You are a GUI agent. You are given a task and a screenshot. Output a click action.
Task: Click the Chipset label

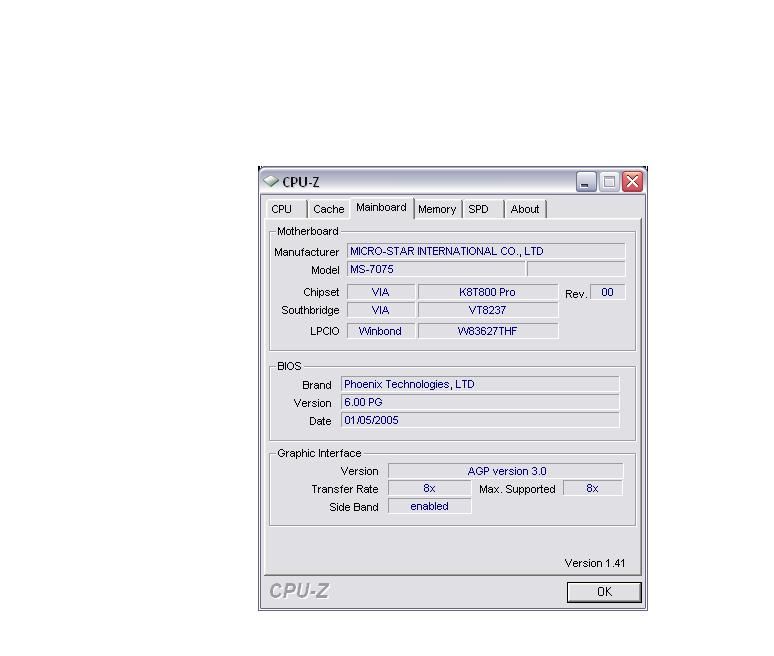321,292
